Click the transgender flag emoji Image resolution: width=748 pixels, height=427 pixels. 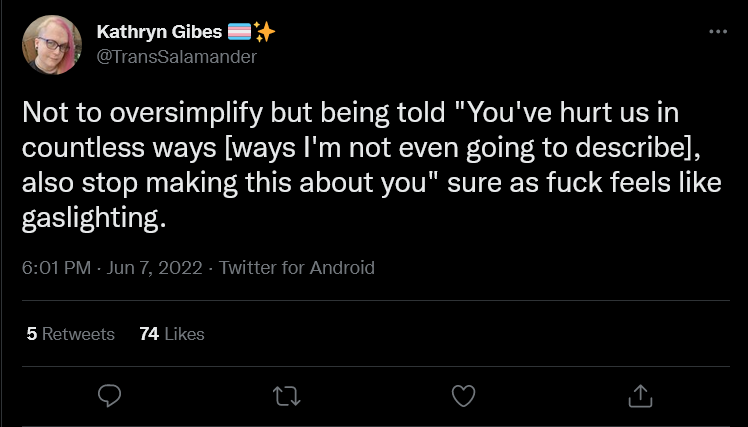coord(239,32)
